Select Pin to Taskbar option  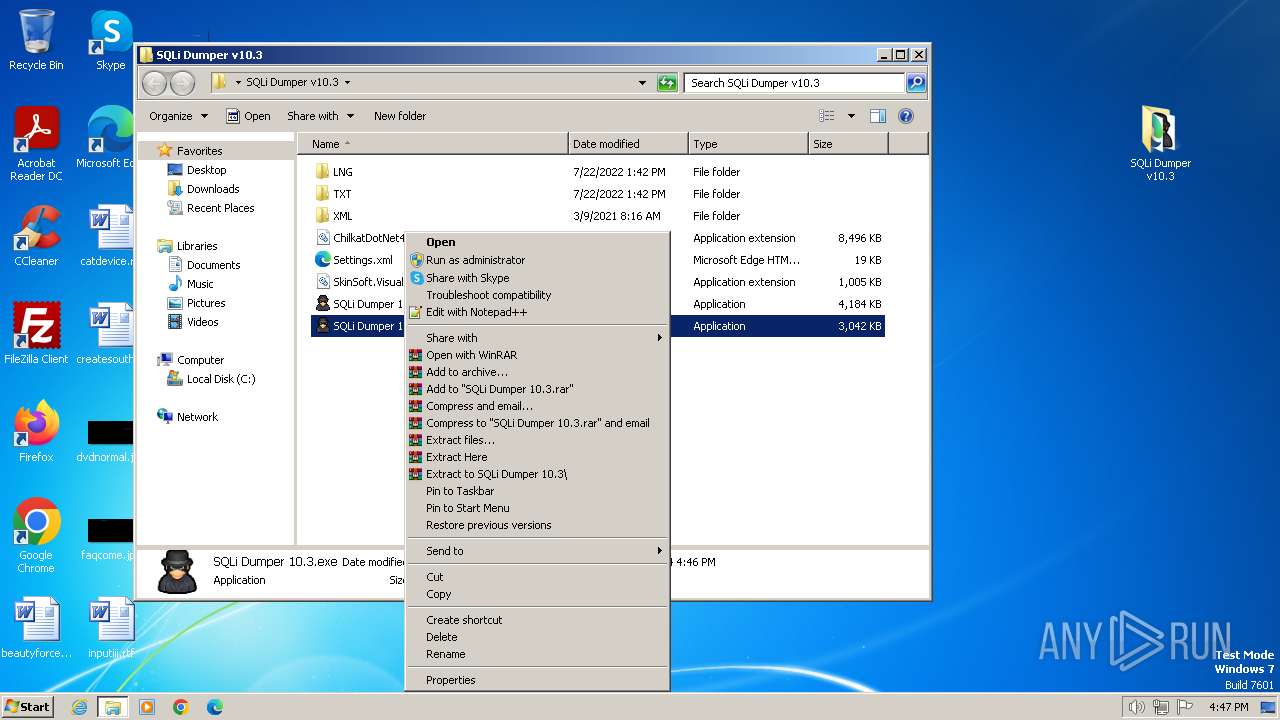(537, 491)
